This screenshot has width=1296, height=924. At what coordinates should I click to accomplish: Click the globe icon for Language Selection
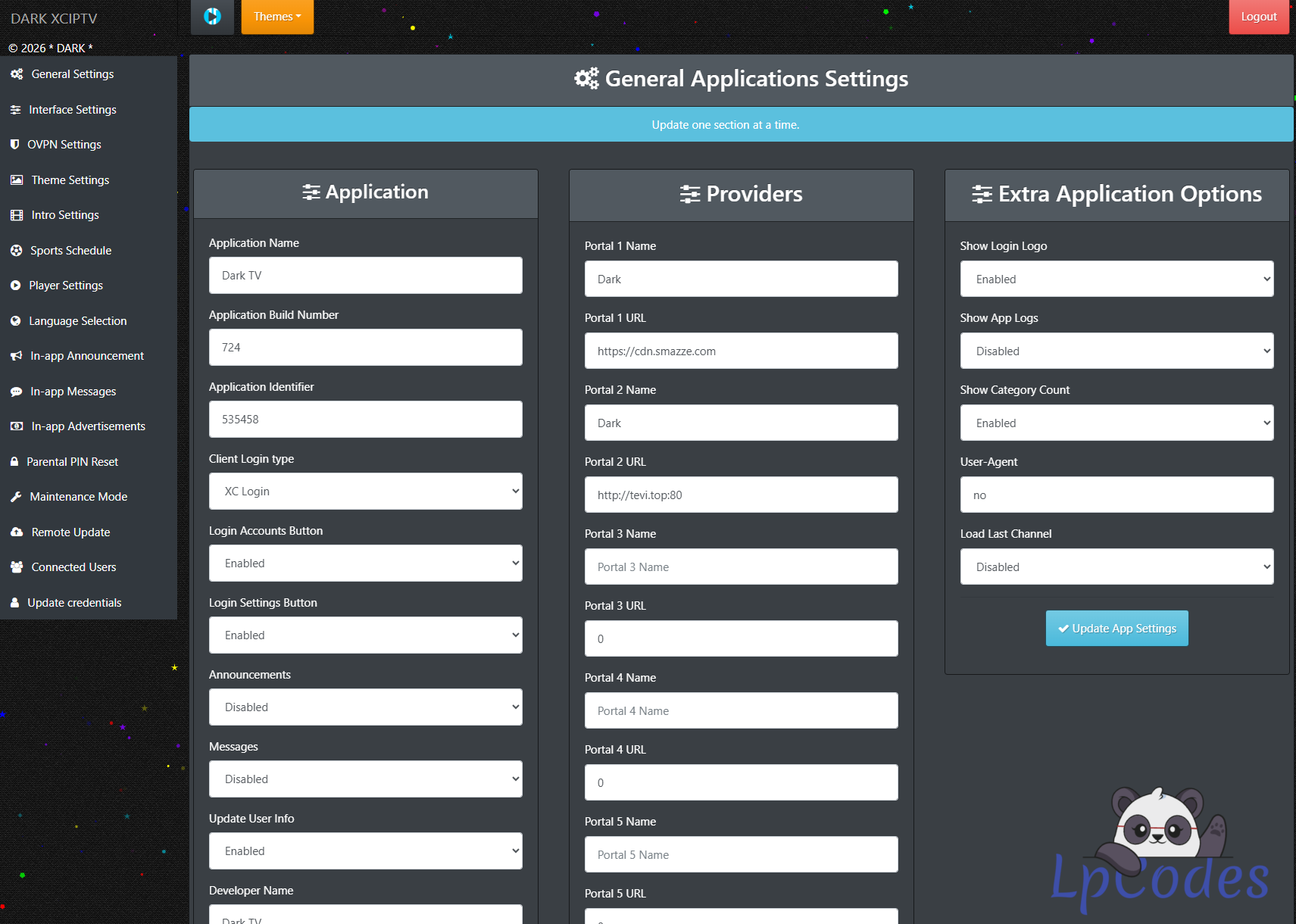(x=15, y=321)
